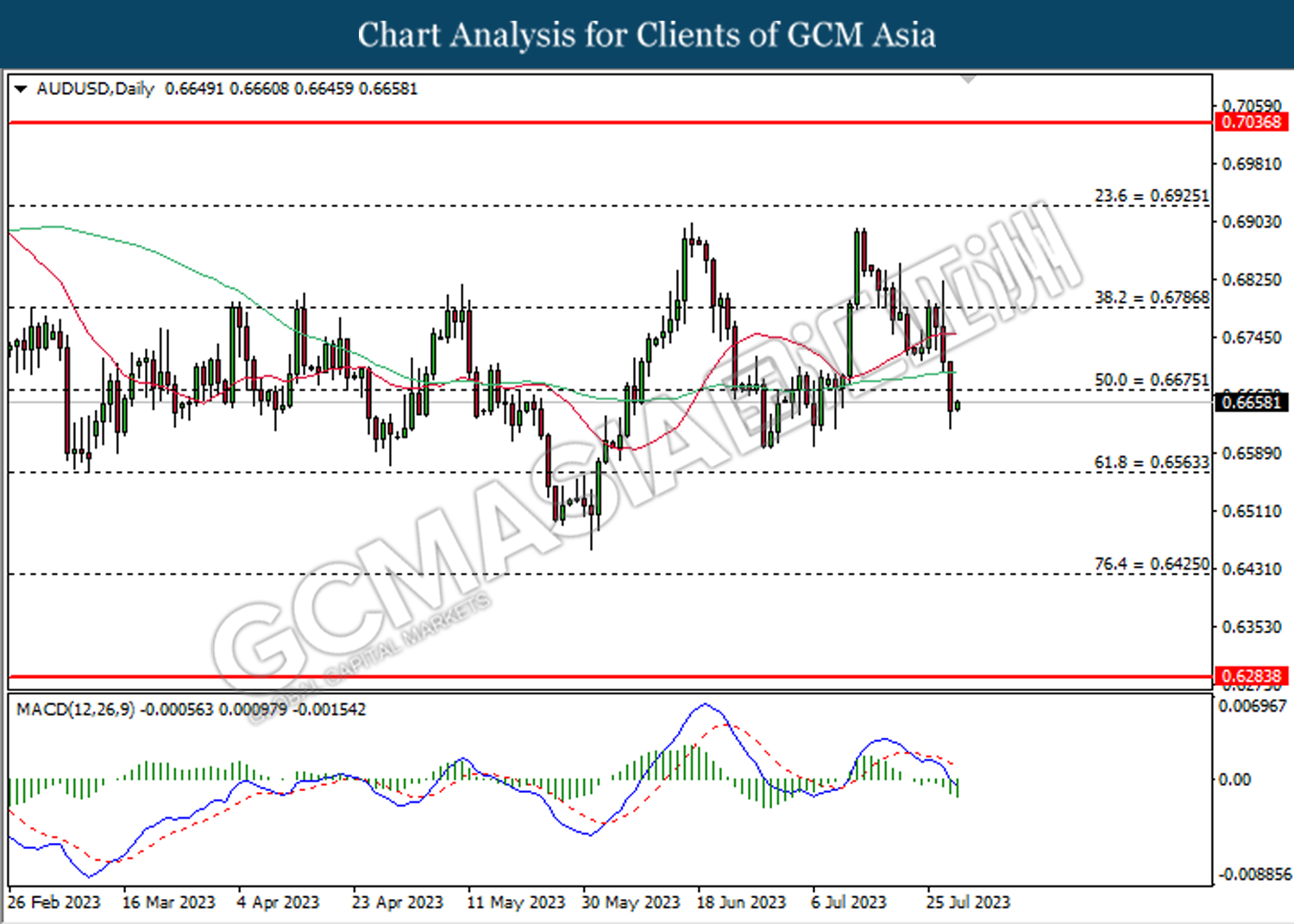Image resolution: width=1294 pixels, height=924 pixels.
Task: Click MACD values -0.000563 0.000979 -0.001542
Action: click(253, 709)
